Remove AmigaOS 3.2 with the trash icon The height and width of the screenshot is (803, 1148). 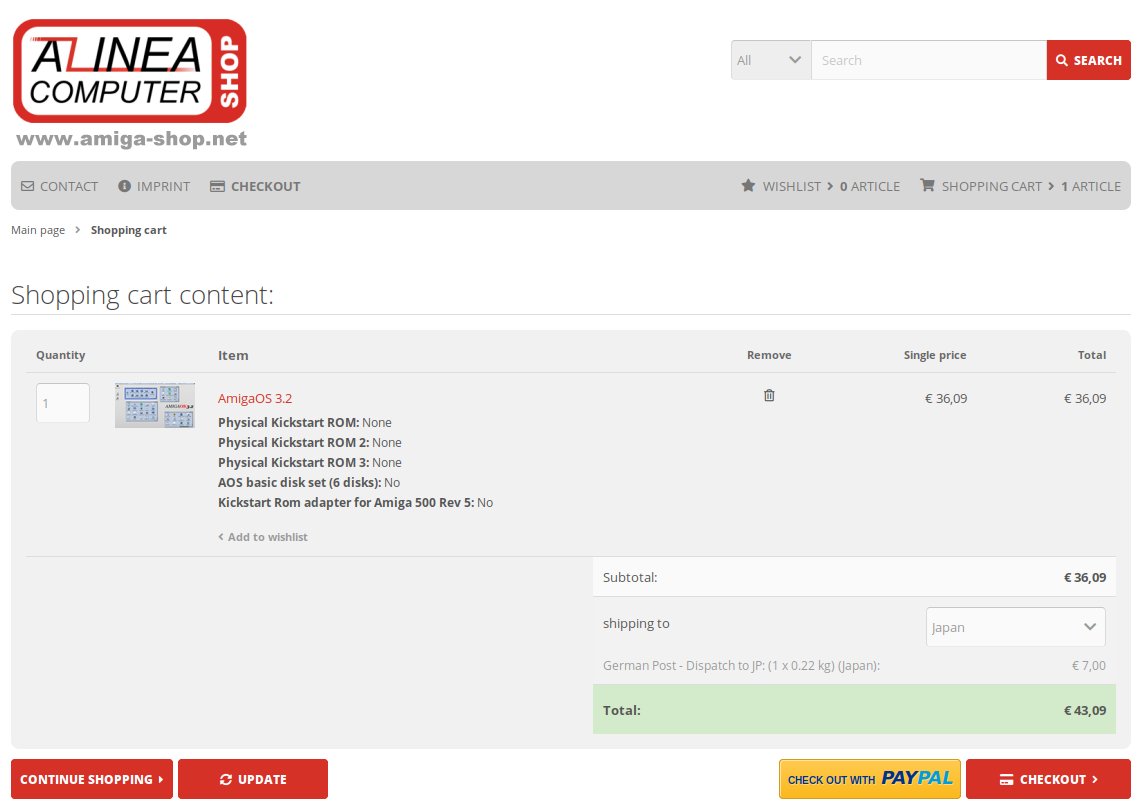tap(769, 395)
